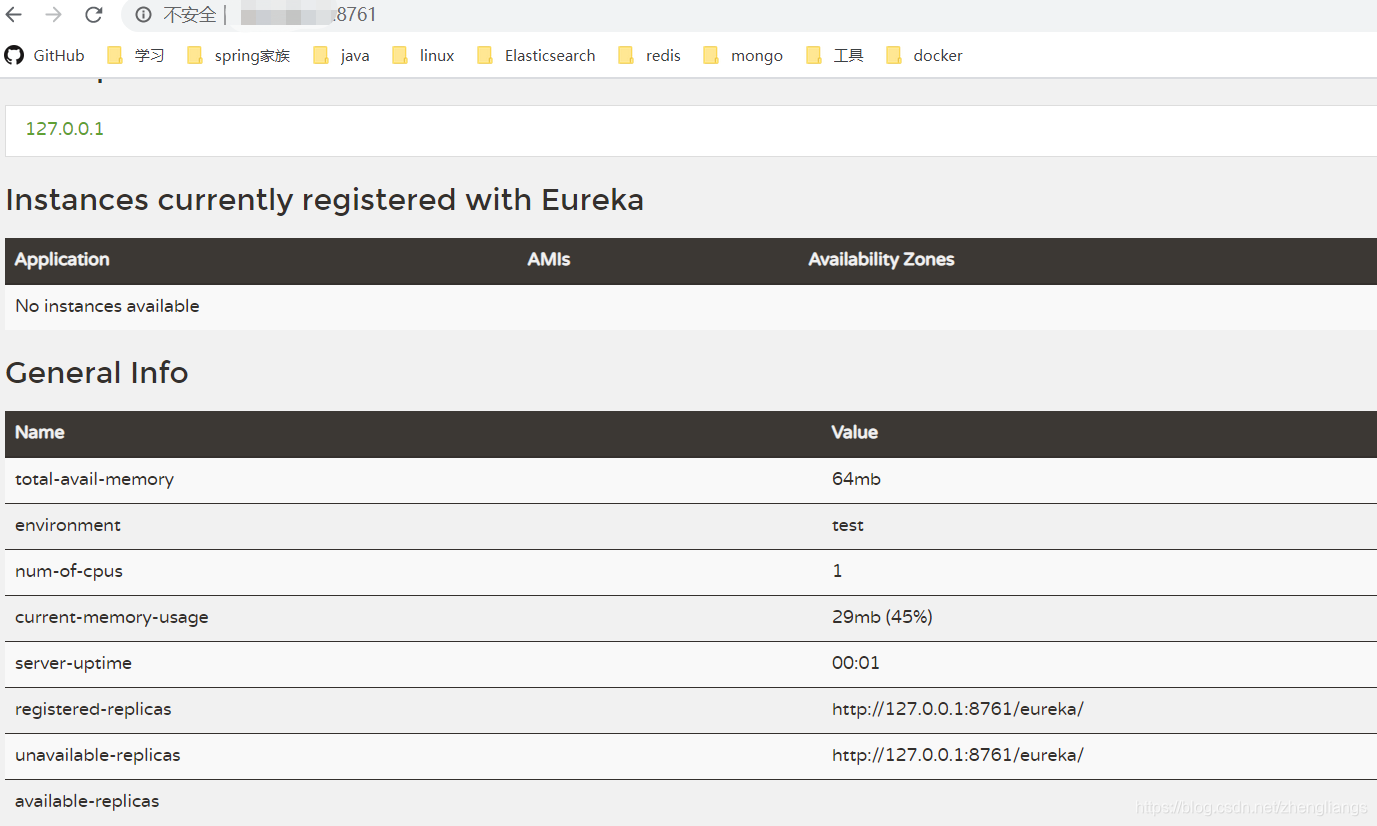Open the java bookmark folder
This screenshot has width=1377, height=826.
point(341,56)
